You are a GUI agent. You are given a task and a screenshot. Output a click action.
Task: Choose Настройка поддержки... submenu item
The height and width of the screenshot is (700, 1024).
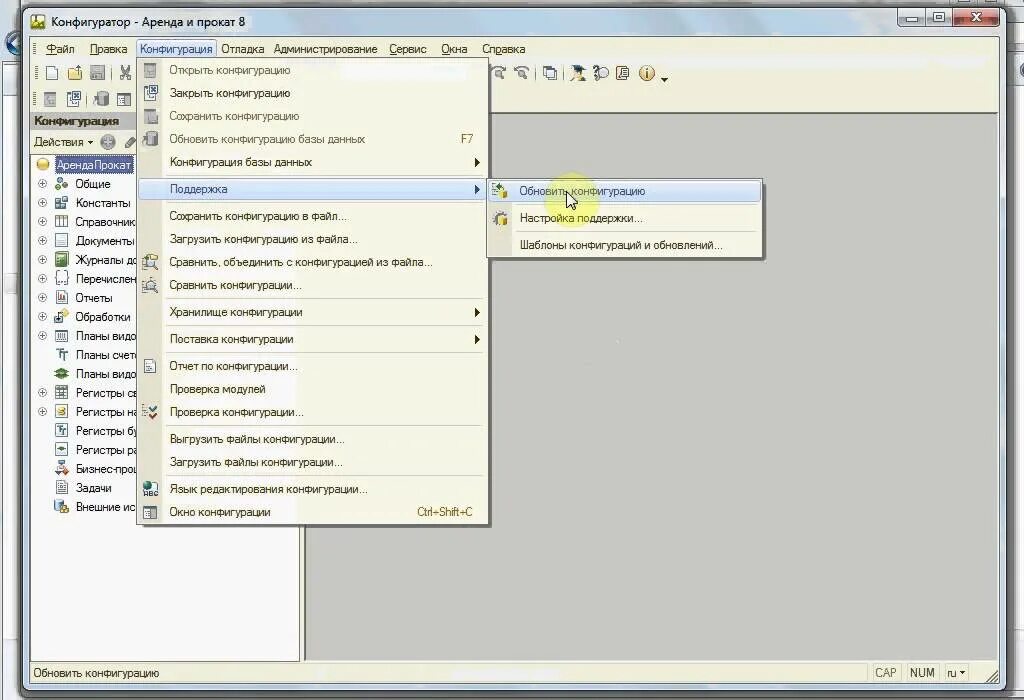(625, 218)
